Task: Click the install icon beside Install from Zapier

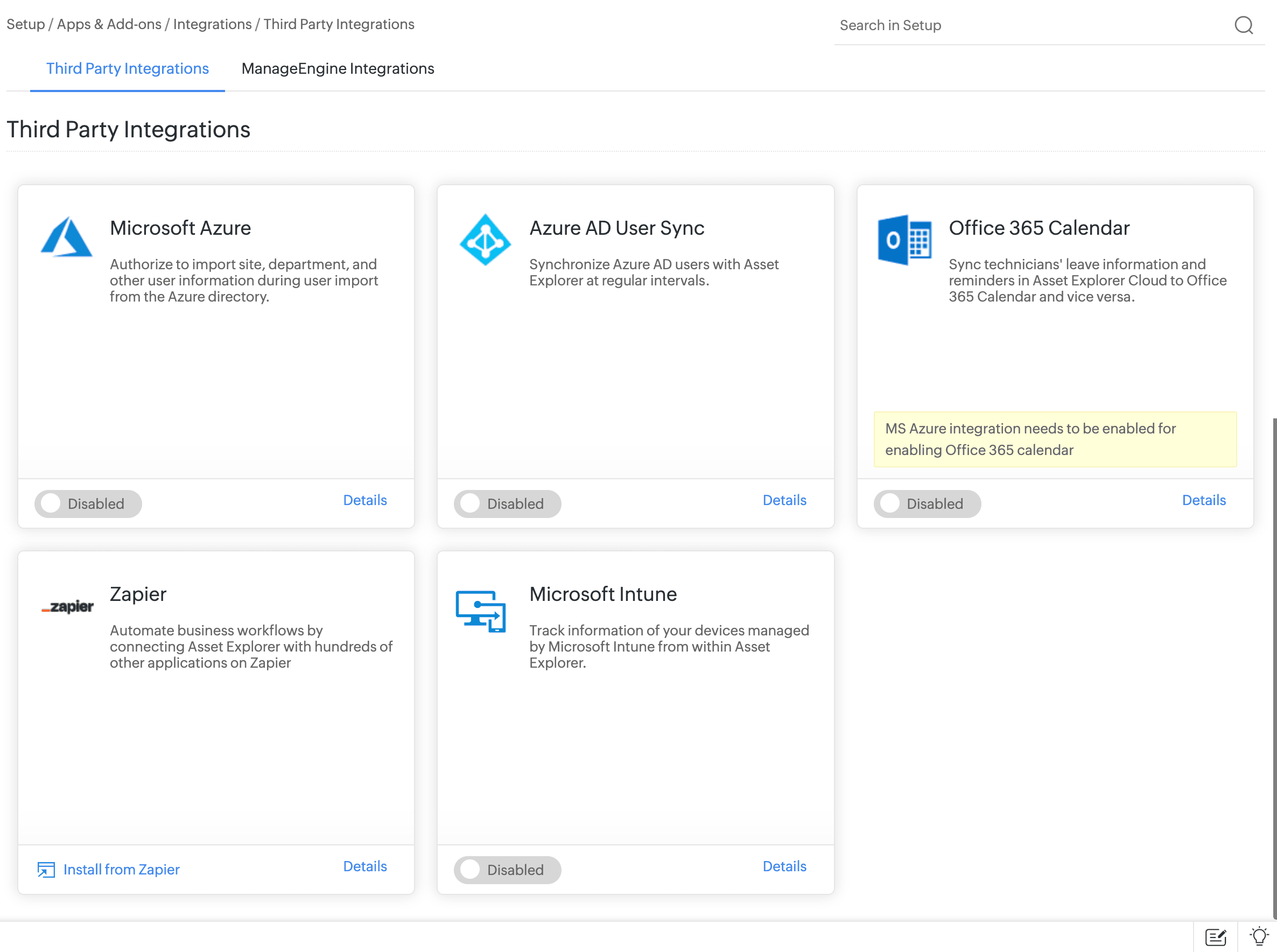Action: point(46,869)
